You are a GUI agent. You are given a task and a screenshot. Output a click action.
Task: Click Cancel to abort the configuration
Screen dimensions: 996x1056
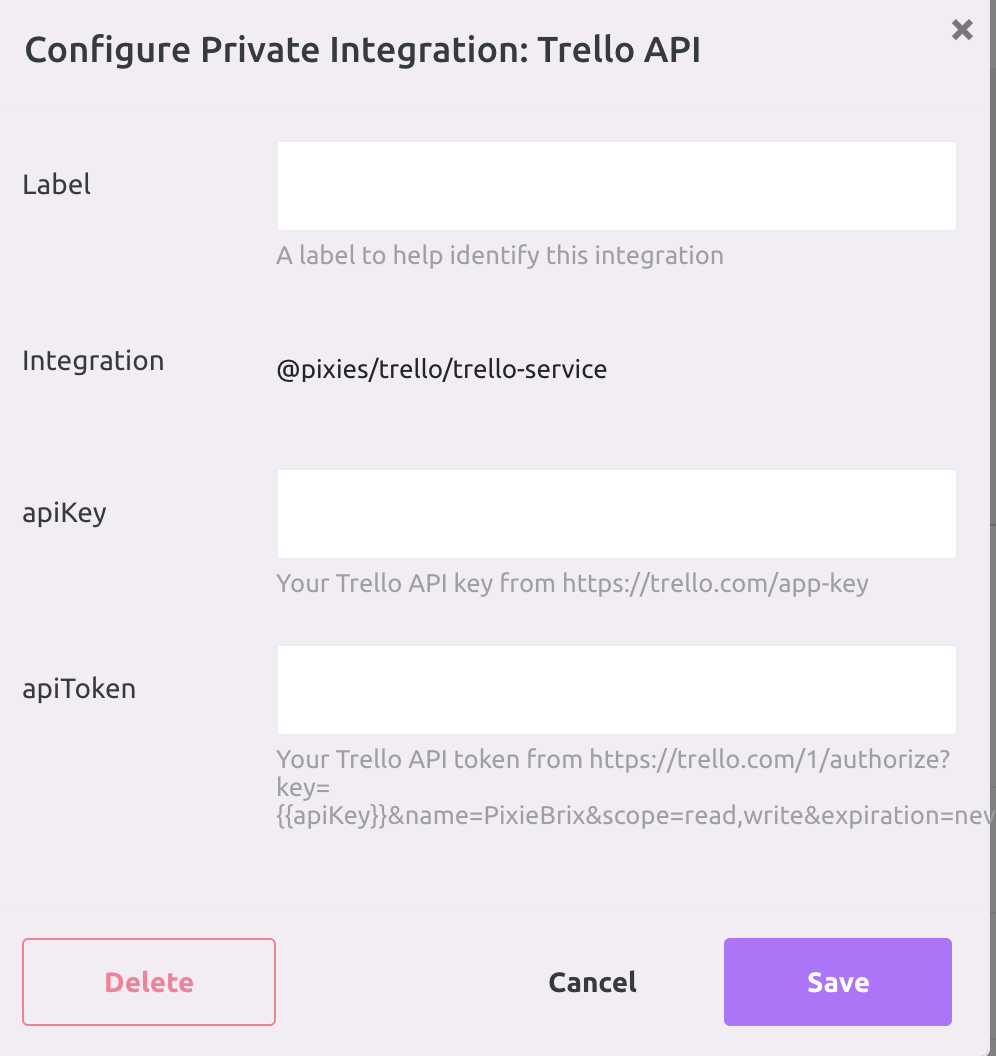point(592,982)
